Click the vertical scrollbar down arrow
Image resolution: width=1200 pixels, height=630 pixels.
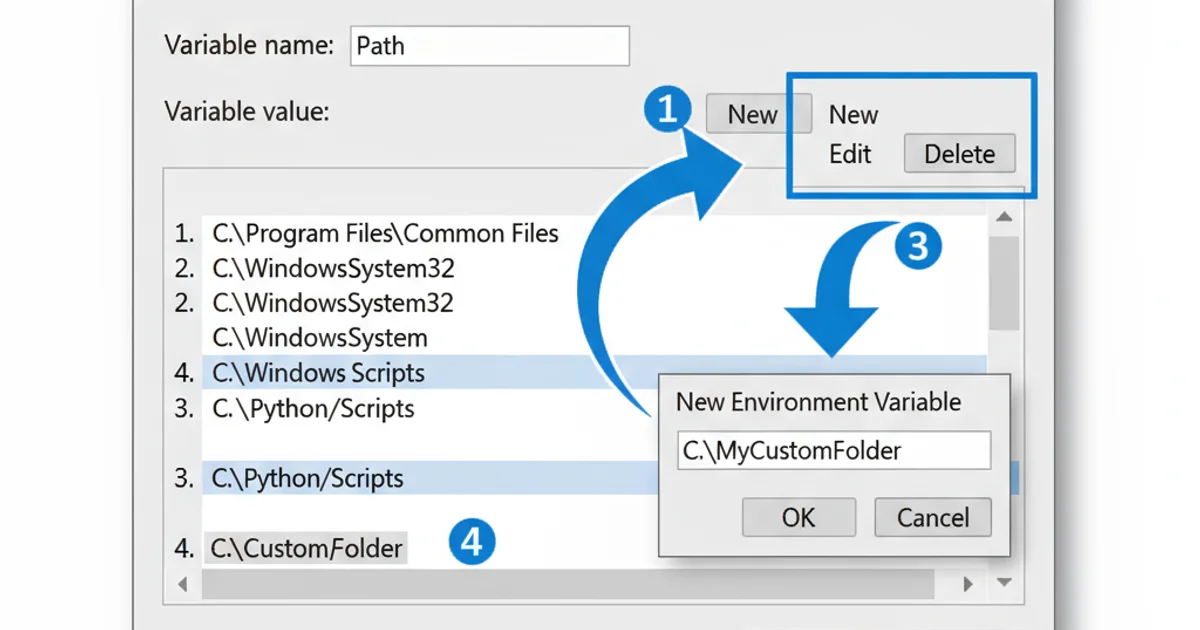1004,582
